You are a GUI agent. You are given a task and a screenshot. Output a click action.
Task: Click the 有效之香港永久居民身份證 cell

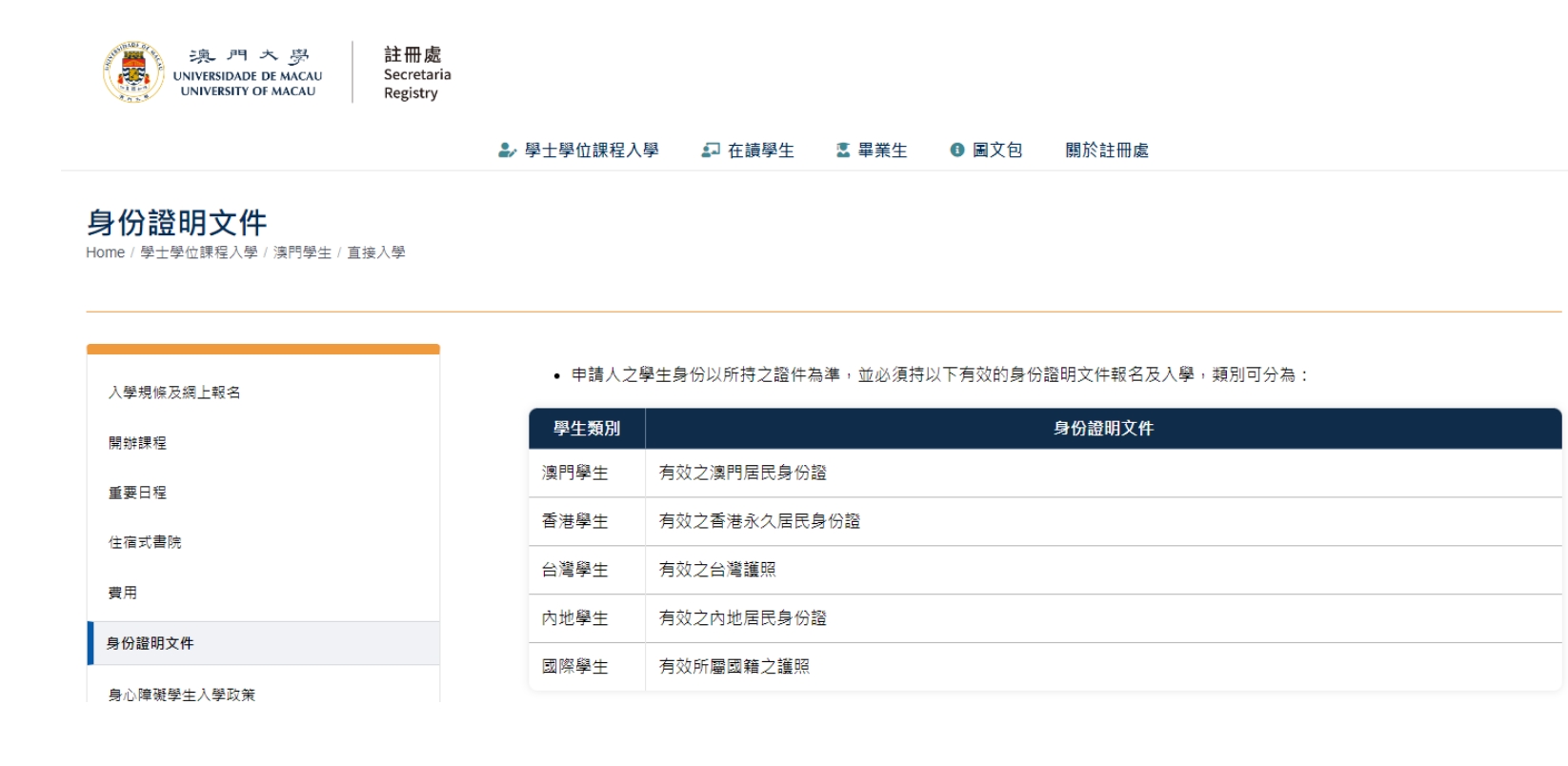[1103, 521]
